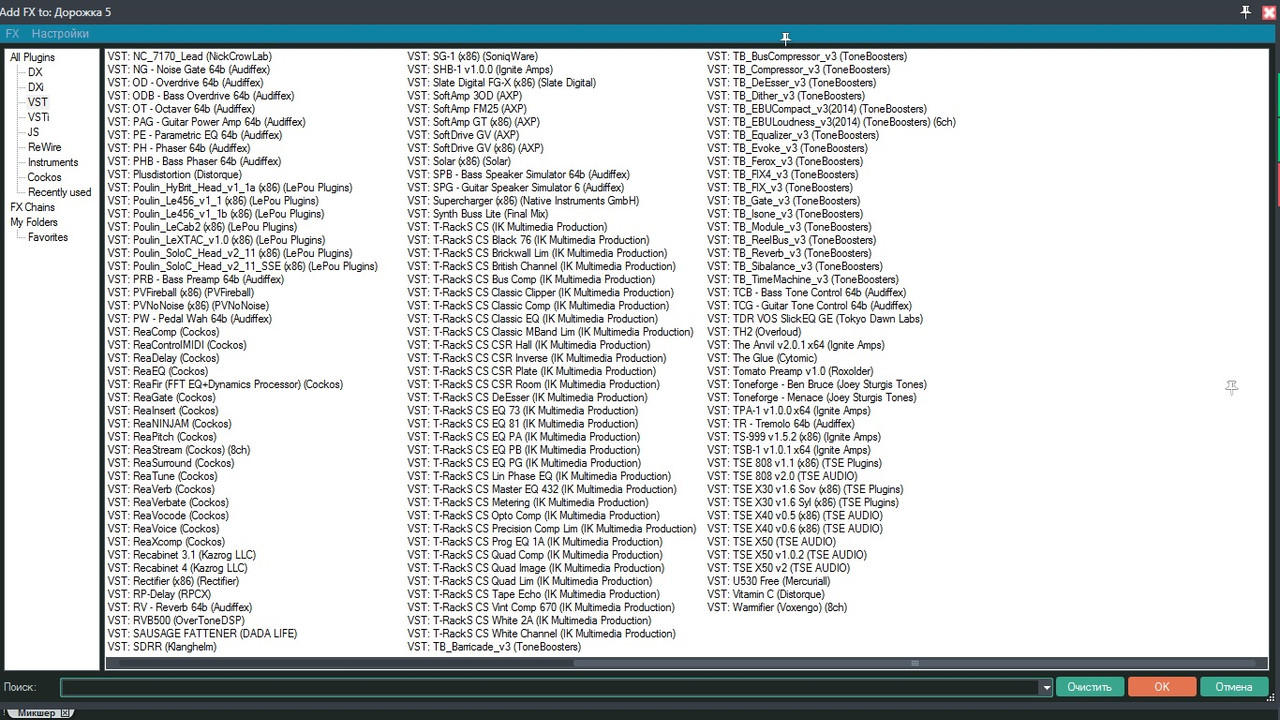
Task: Select the DXi plugin category
Action: tap(36, 87)
